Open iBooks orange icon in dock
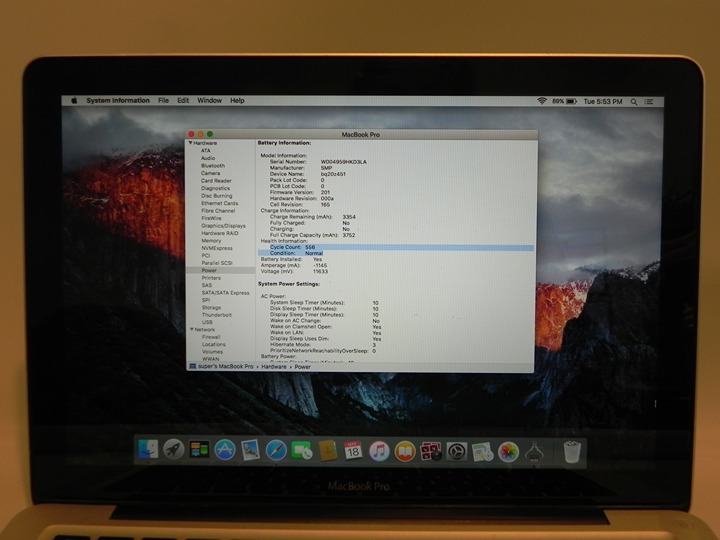 click(x=405, y=451)
